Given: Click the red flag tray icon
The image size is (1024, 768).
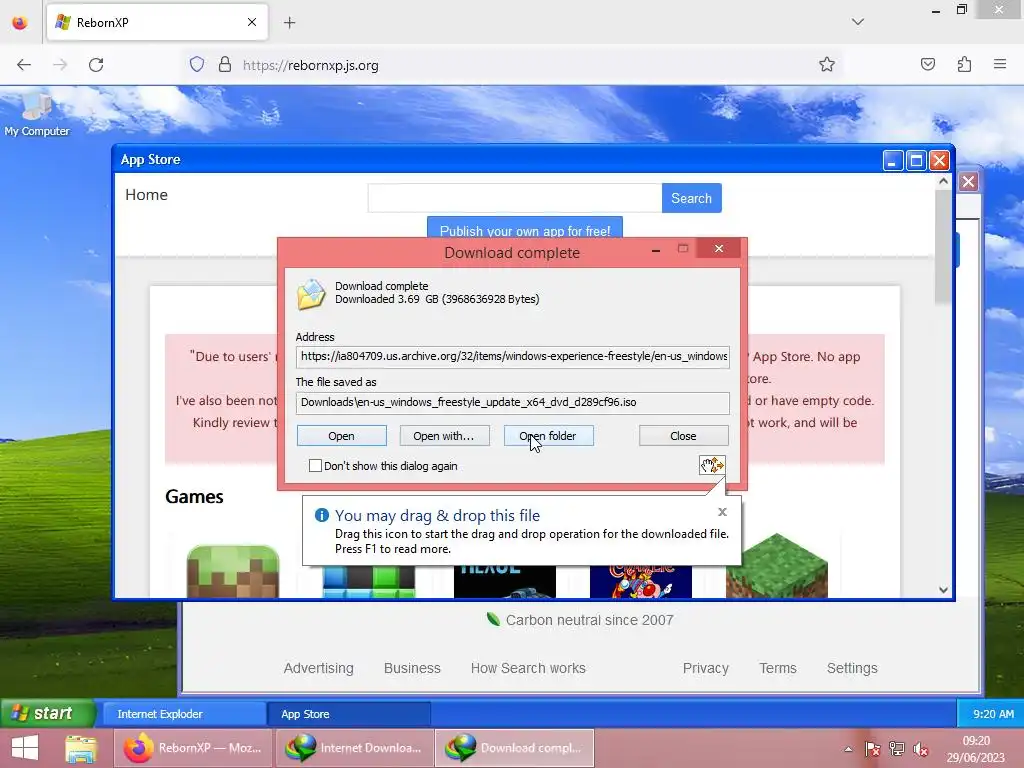Looking at the screenshot, I should click(x=872, y=749).
